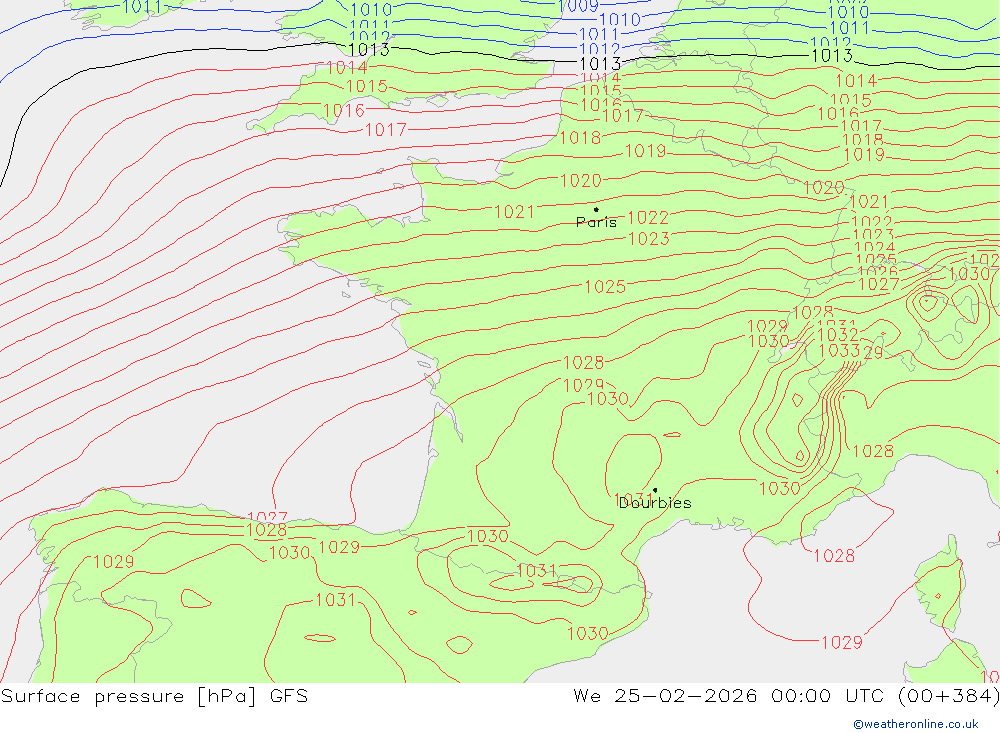
Task: Click the 1025 isobar label south of Paris
Action: (x=605, y=286)
